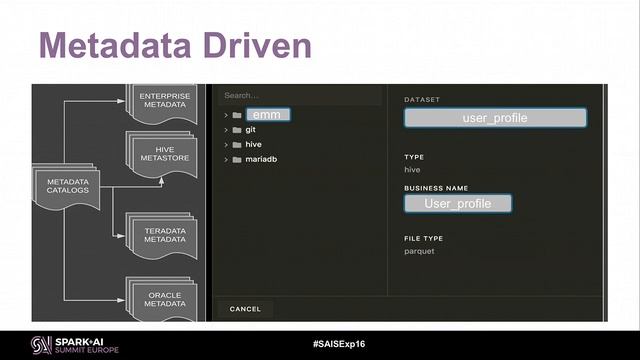
Task: Click the Search input field
Action: 300,96
